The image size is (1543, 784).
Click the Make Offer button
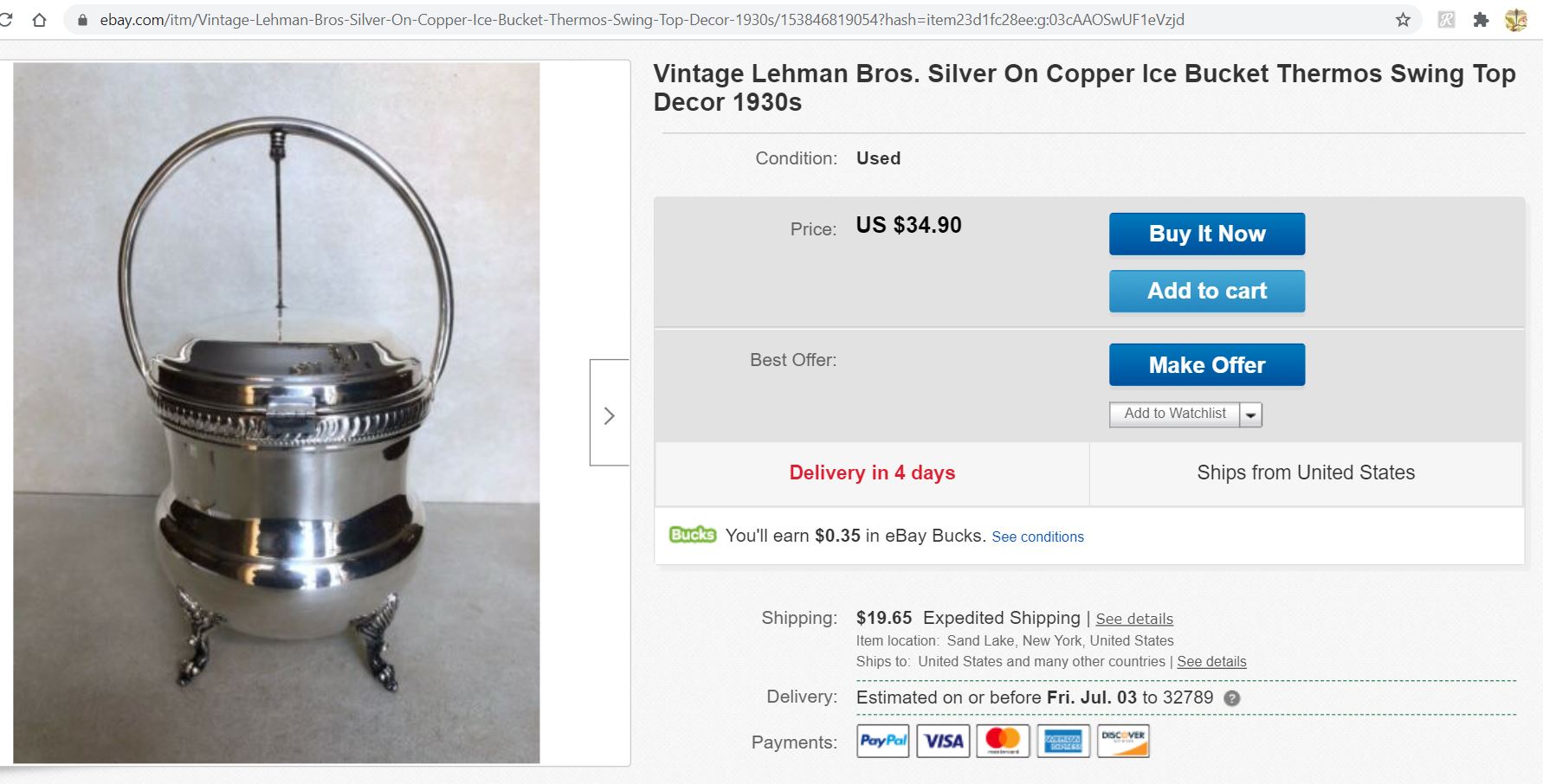(1206, 365)
